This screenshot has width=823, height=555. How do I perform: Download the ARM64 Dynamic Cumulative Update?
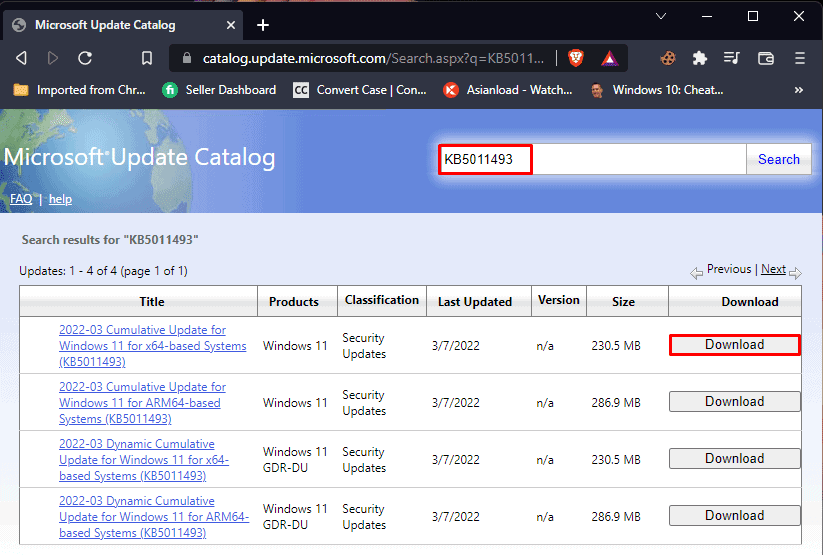pyautogui.click(x=734, y=516)
